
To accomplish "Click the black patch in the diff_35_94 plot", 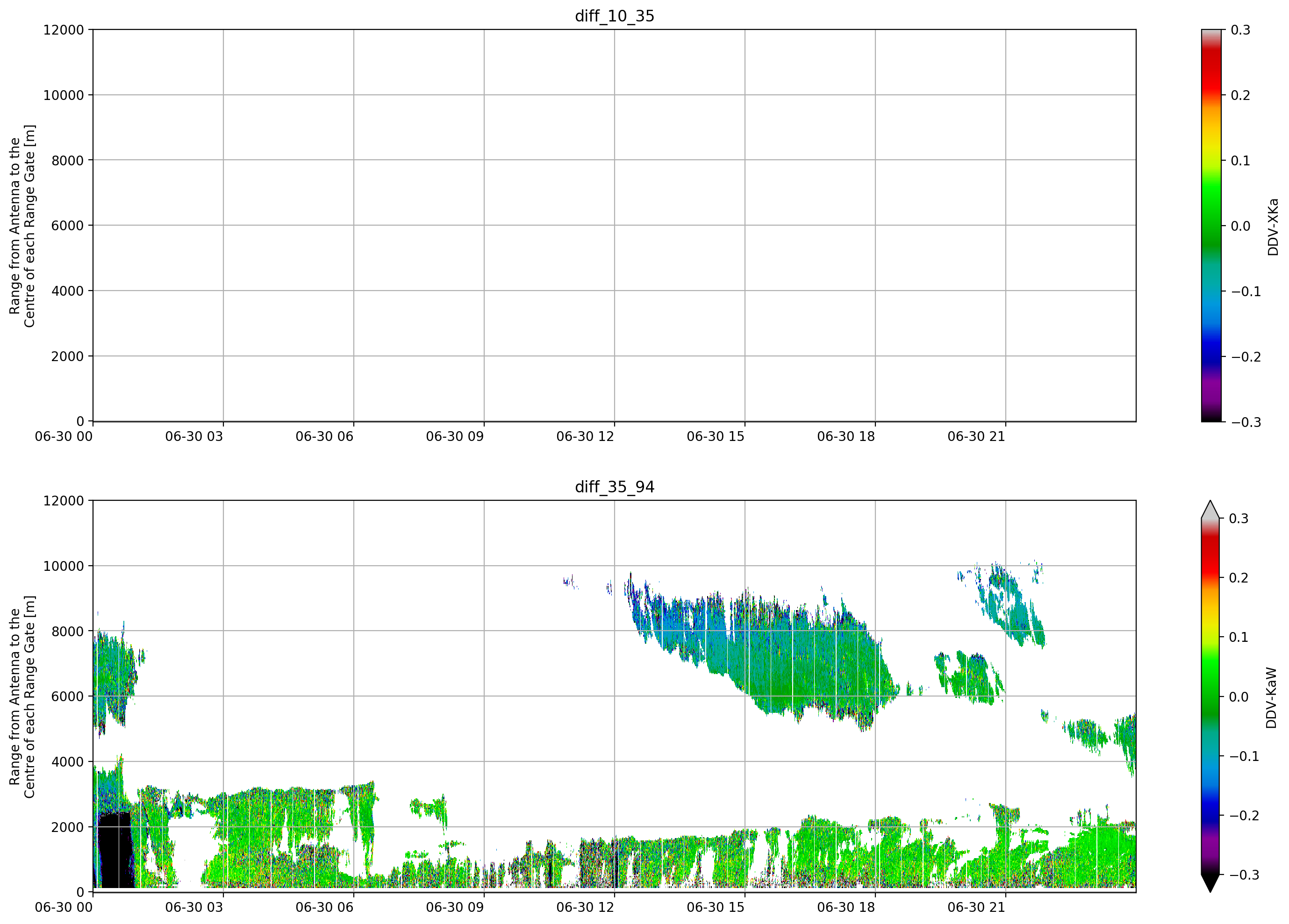I will point(115,849).
